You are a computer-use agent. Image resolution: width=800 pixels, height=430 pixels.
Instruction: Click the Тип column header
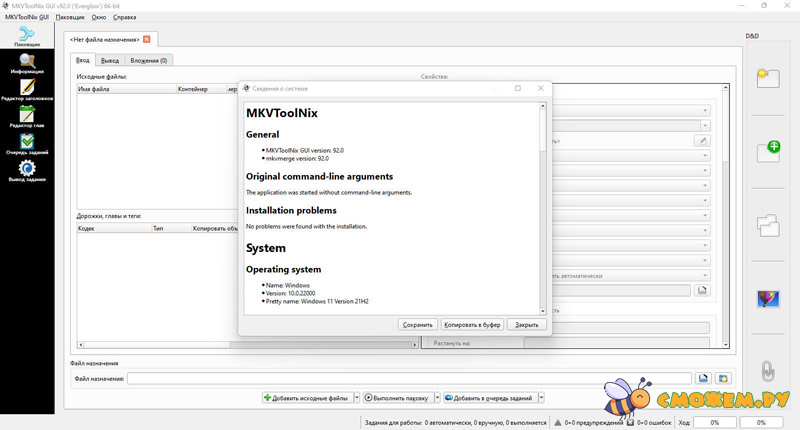tap(171, 228)
